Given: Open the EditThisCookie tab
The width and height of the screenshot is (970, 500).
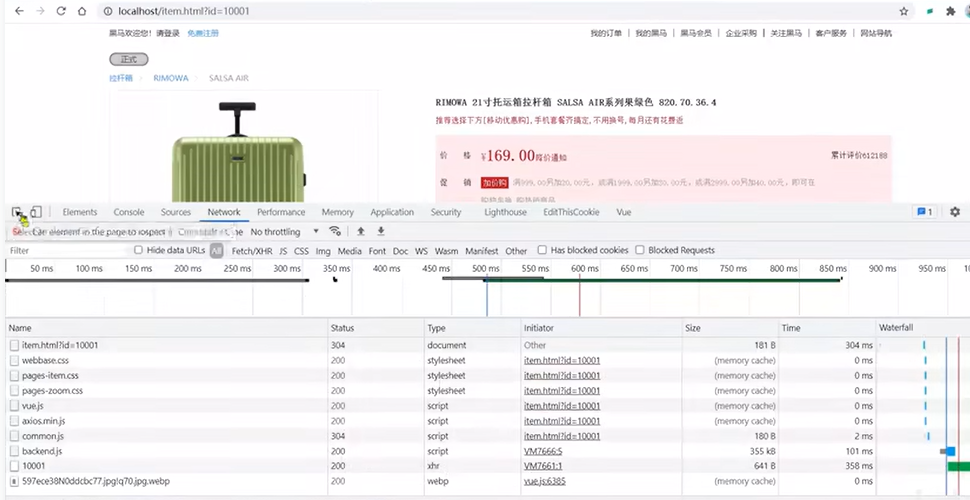Looking at the screenshot, I should coord(571,212).
